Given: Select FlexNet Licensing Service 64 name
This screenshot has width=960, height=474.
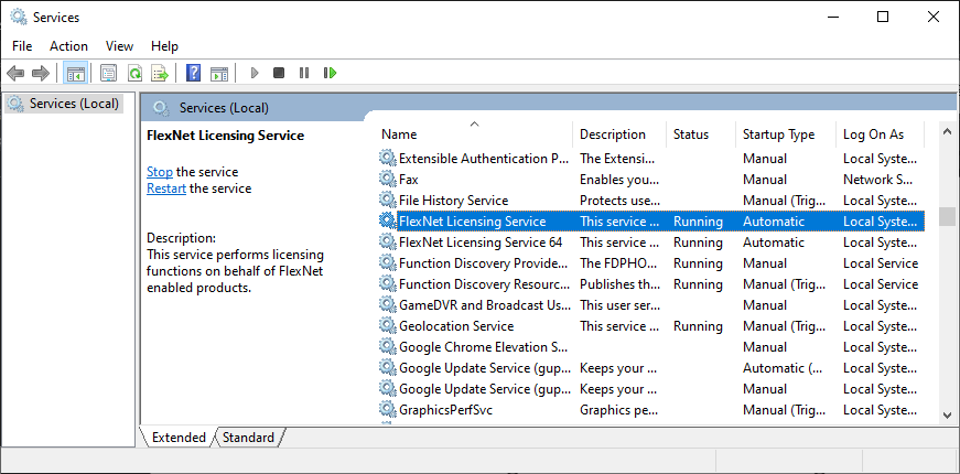Looking at the screenshot, I should (481, 243).
